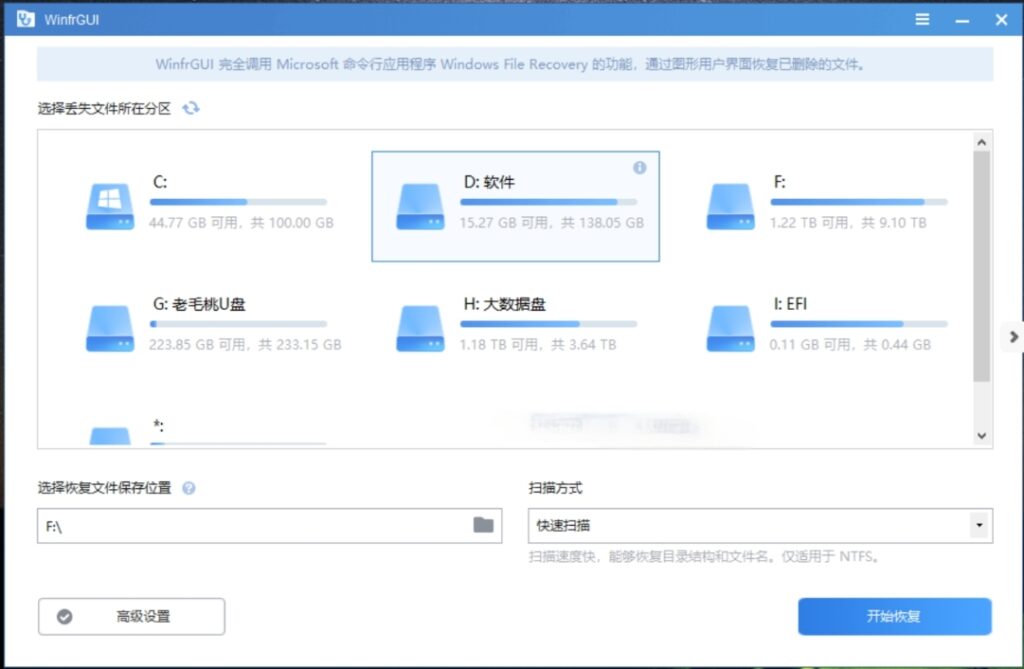This screenshot has width=1024, height=669.
Task: Click the help icon beside 选择恢复文件保存位置
Action: tap(189, 488)
